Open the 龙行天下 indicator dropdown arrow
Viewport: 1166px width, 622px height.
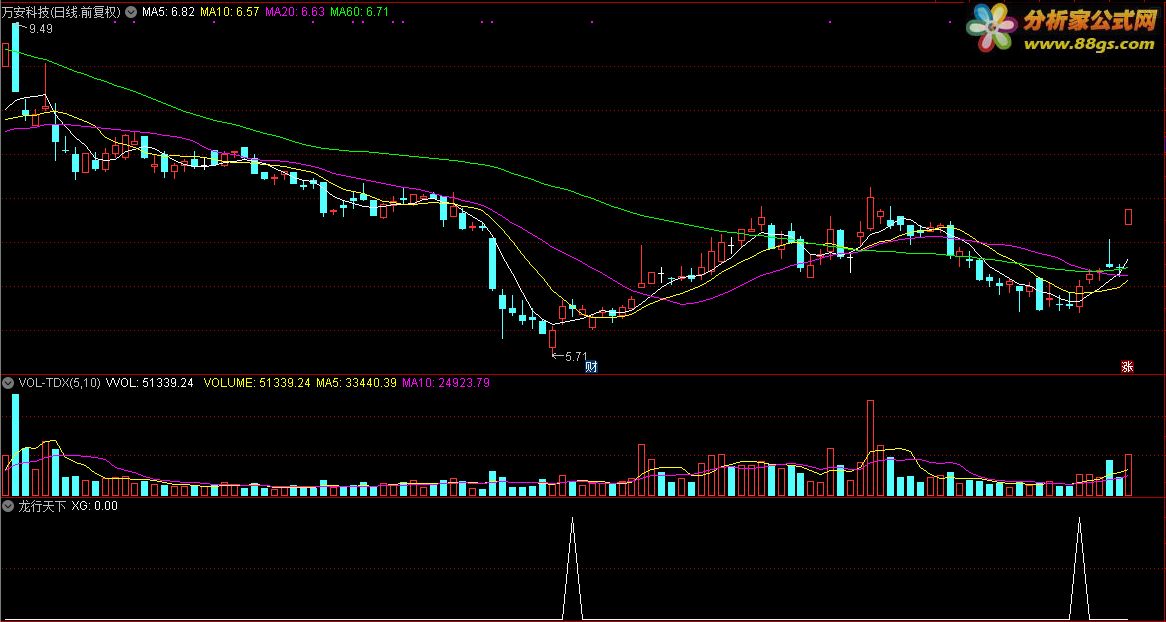point(8,506)
